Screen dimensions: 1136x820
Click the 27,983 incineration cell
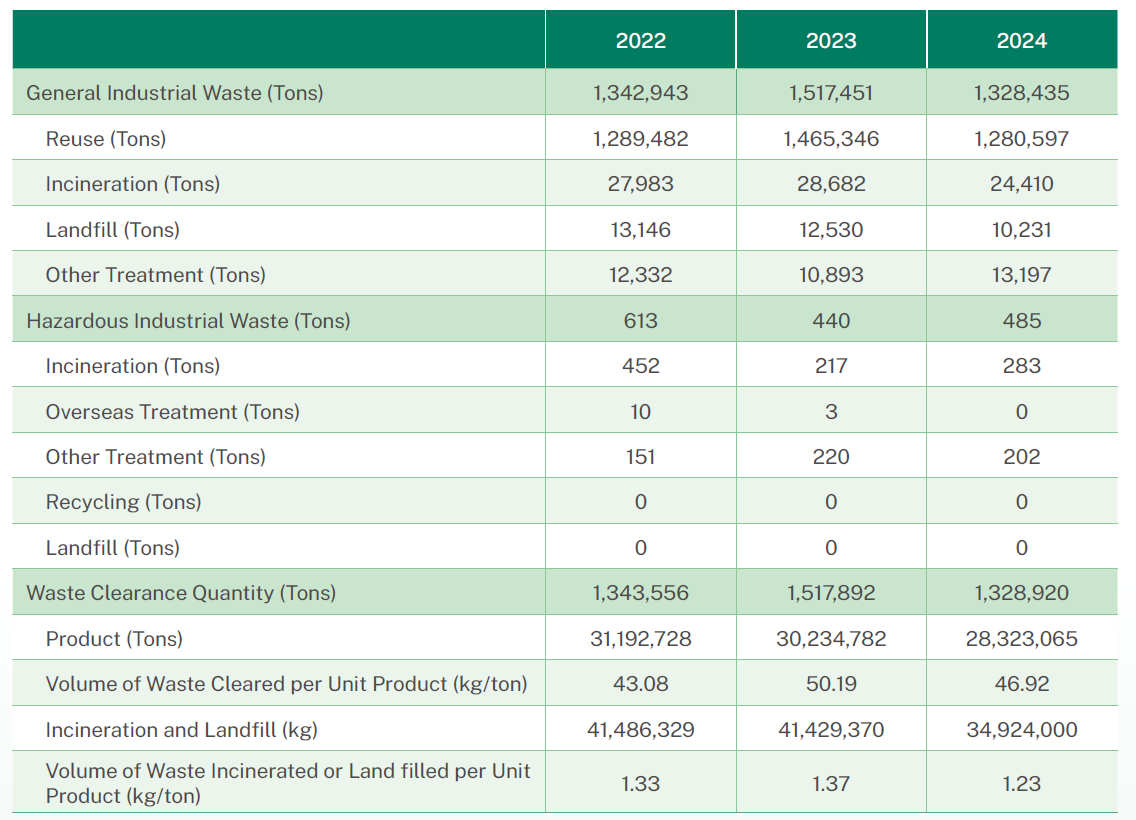640,184
